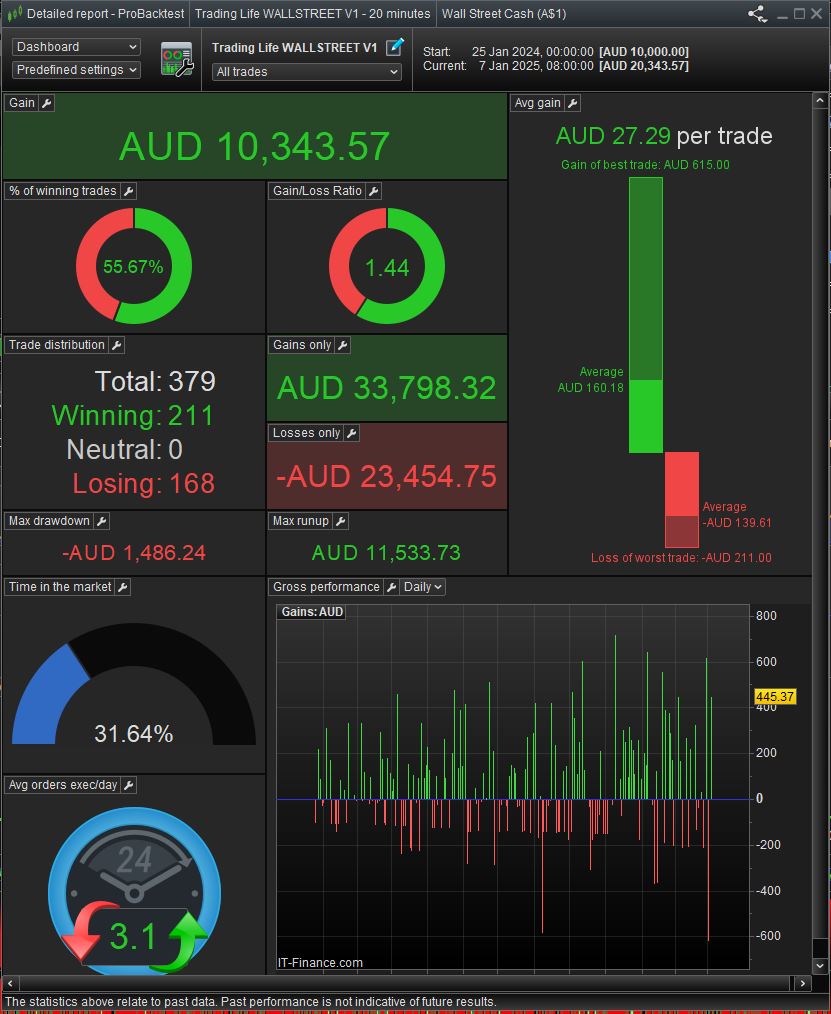This screenshot has width=831, height=1014.
Task: Click ProBacktest chart logo icon
Action: [x=14, y=14]
